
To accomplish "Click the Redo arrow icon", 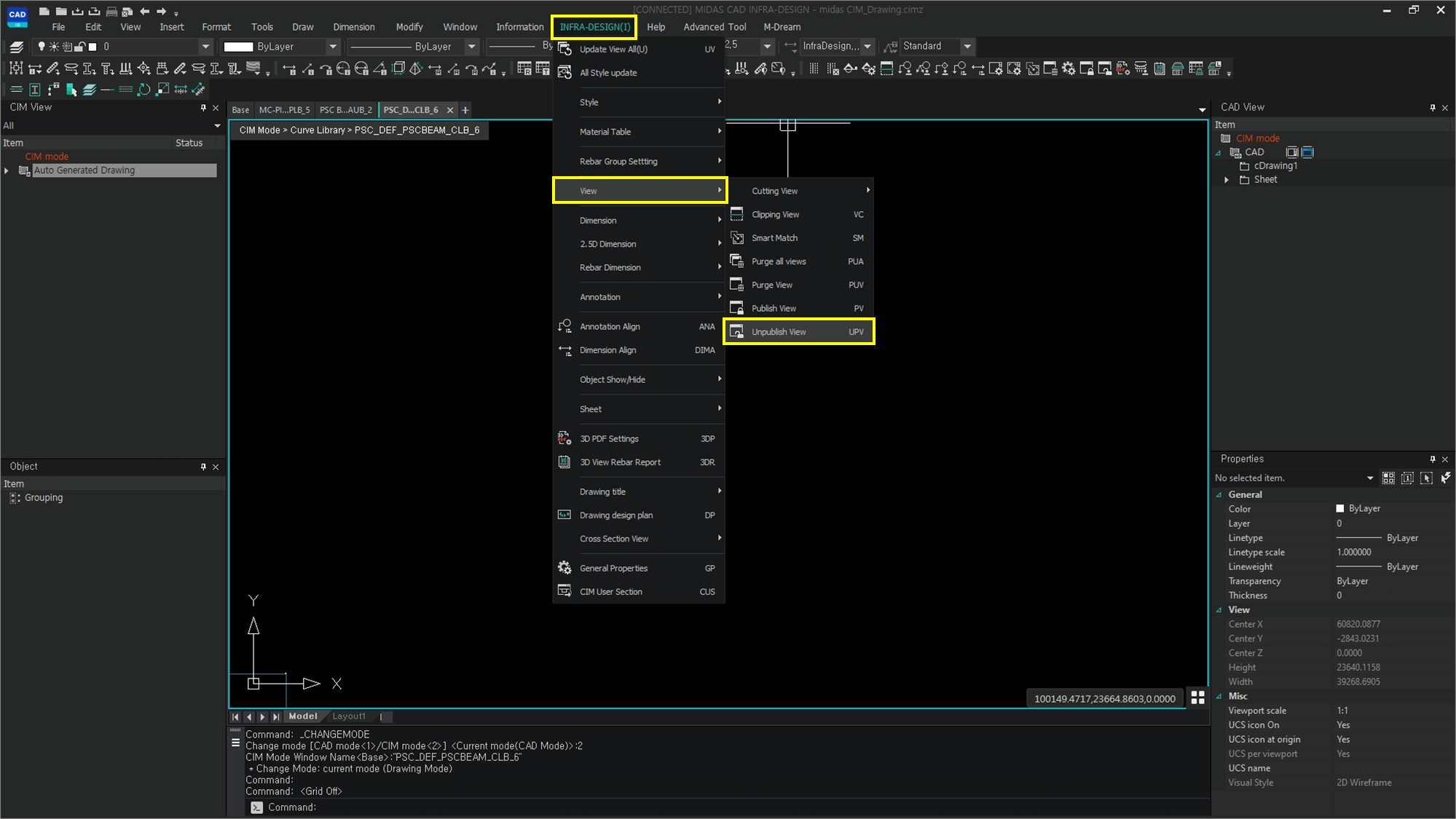I will coord(161,11).
